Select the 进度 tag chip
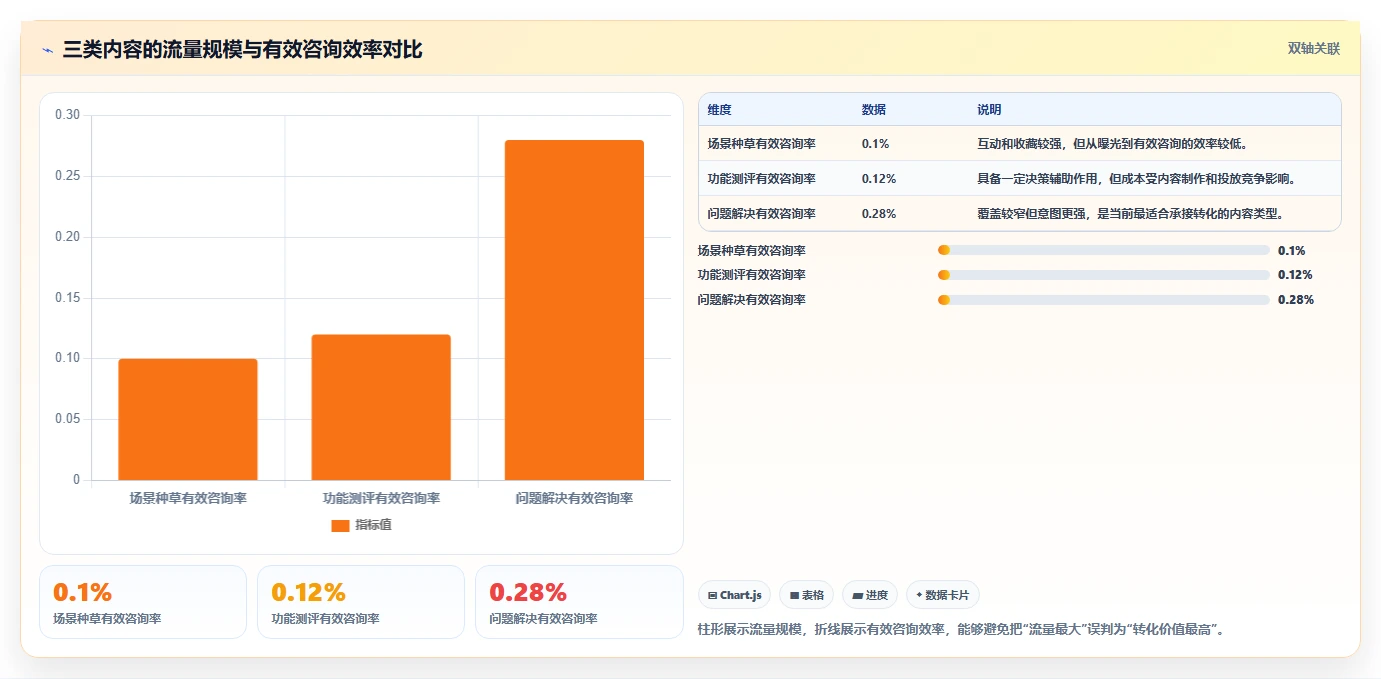The width and height of the screenshot is (1381, 679). [x=870, y=595]
